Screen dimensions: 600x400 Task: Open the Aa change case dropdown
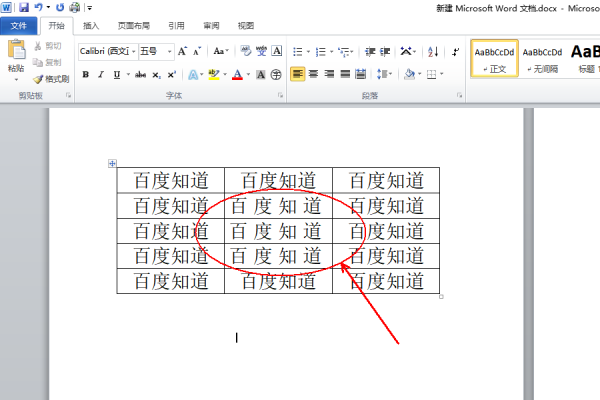tap(221, 51)
